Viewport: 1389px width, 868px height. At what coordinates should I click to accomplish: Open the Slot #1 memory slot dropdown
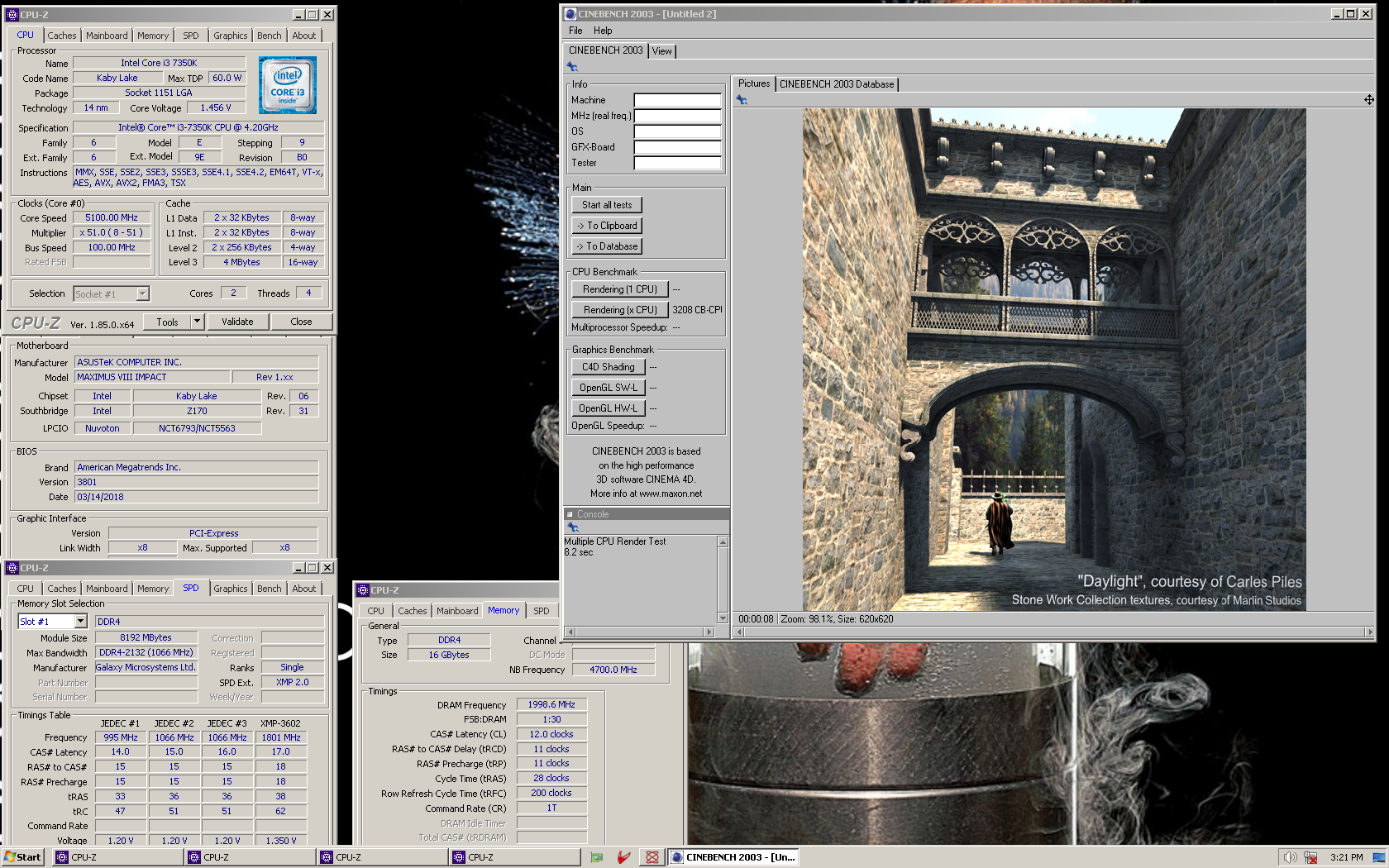[80, 622]
